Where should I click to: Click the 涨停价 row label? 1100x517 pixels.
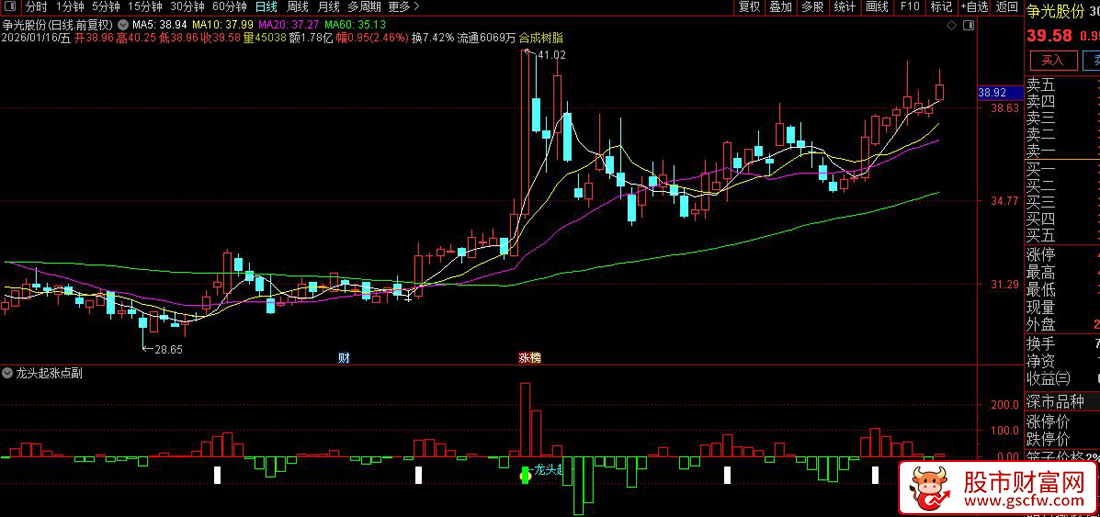point(1048,422)
